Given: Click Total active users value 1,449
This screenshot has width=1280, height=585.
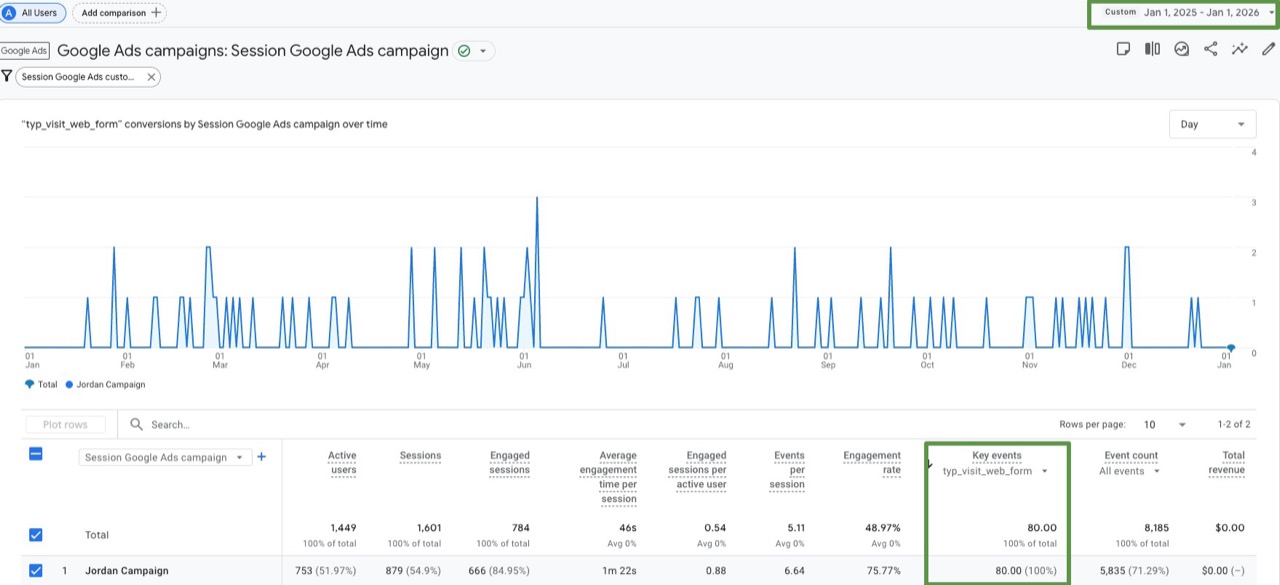Looking at the screenshot, I should 342,527.
